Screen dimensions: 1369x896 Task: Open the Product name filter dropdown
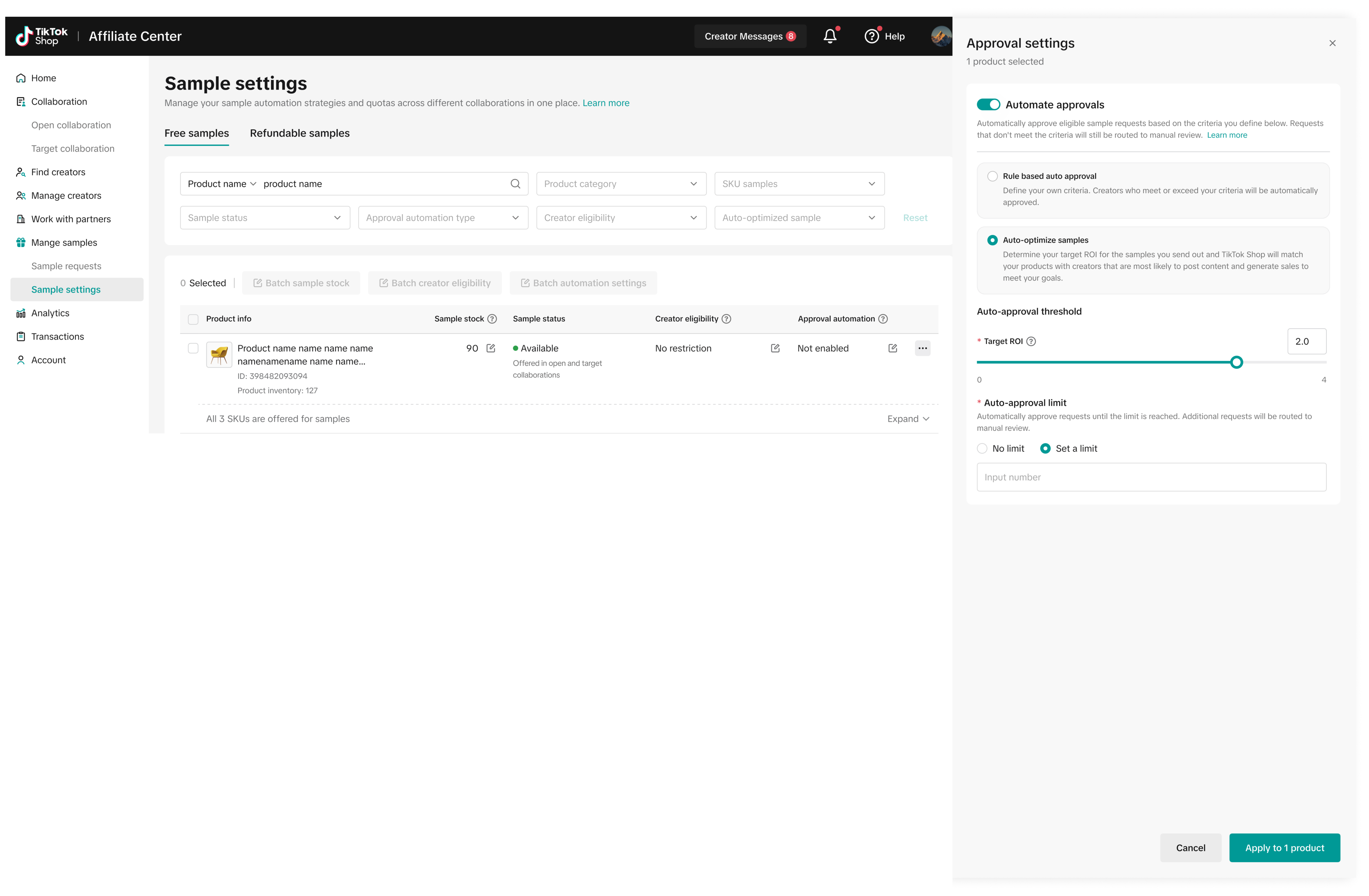[222, 184]
